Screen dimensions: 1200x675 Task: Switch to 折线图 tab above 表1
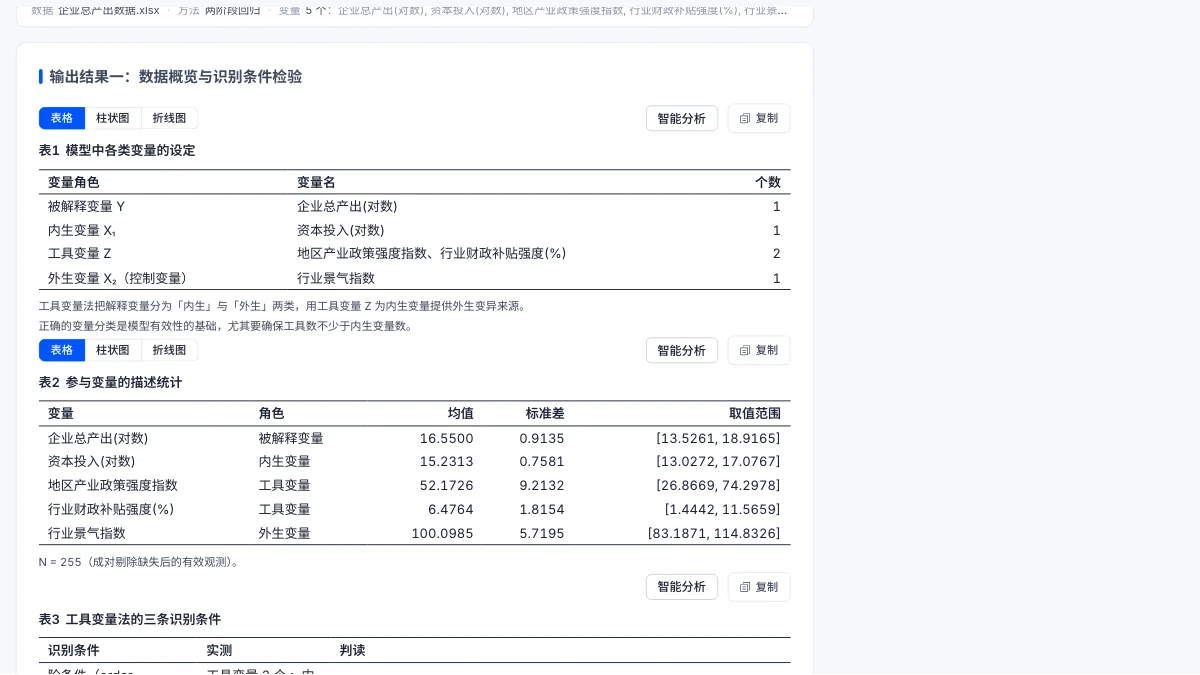(x=169, y=118)
